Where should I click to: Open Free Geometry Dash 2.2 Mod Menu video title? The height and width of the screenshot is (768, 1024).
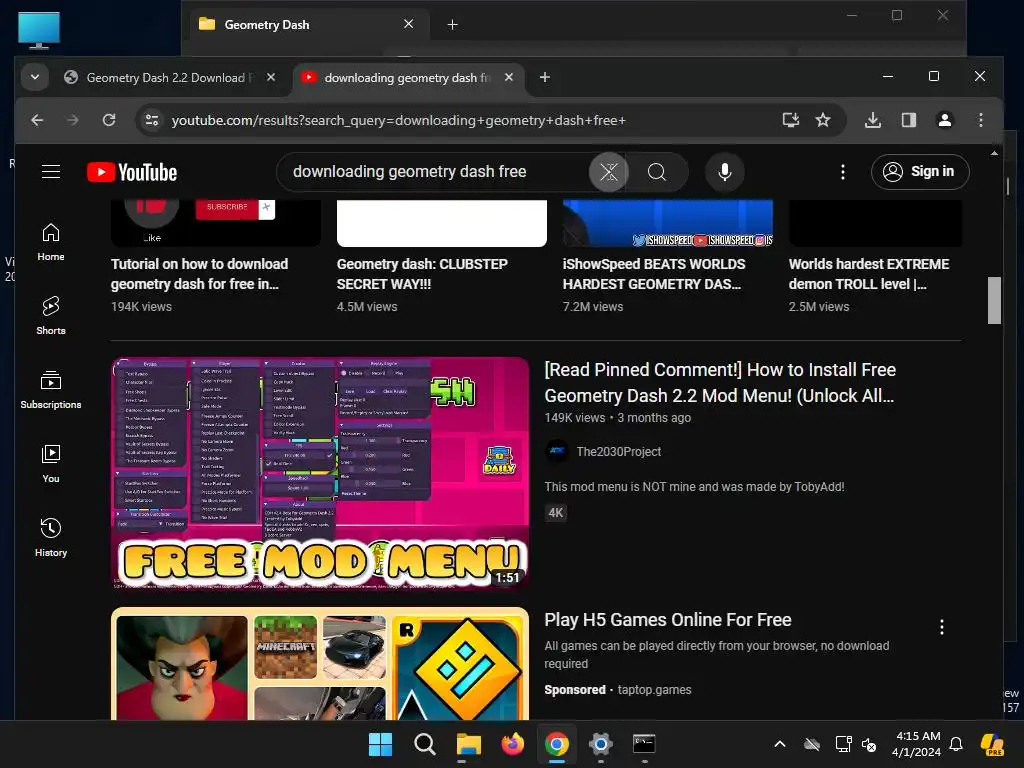click(x=720, y=383)
